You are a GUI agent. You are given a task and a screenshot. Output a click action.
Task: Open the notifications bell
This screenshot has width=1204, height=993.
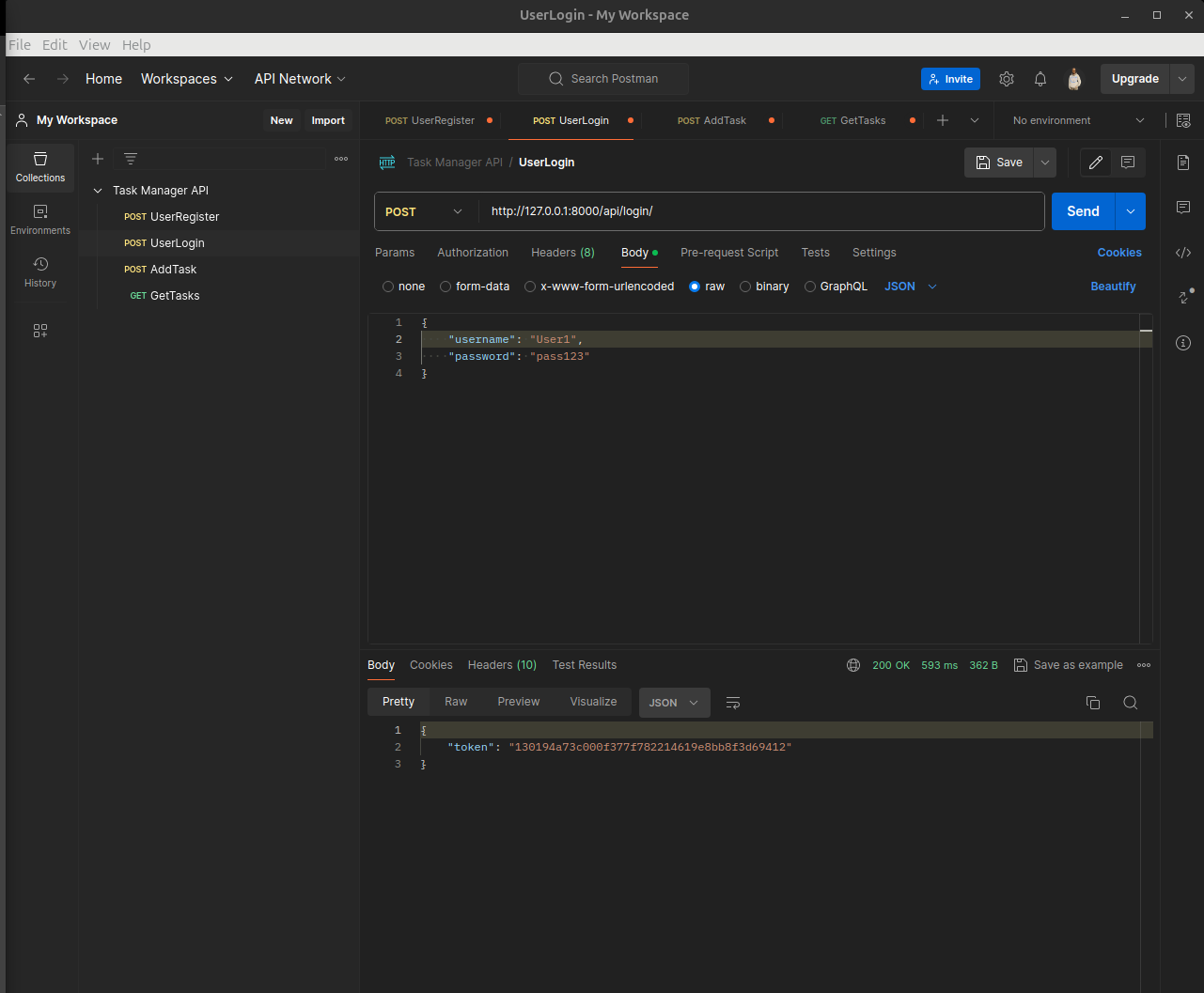(x=1040, y=79)
